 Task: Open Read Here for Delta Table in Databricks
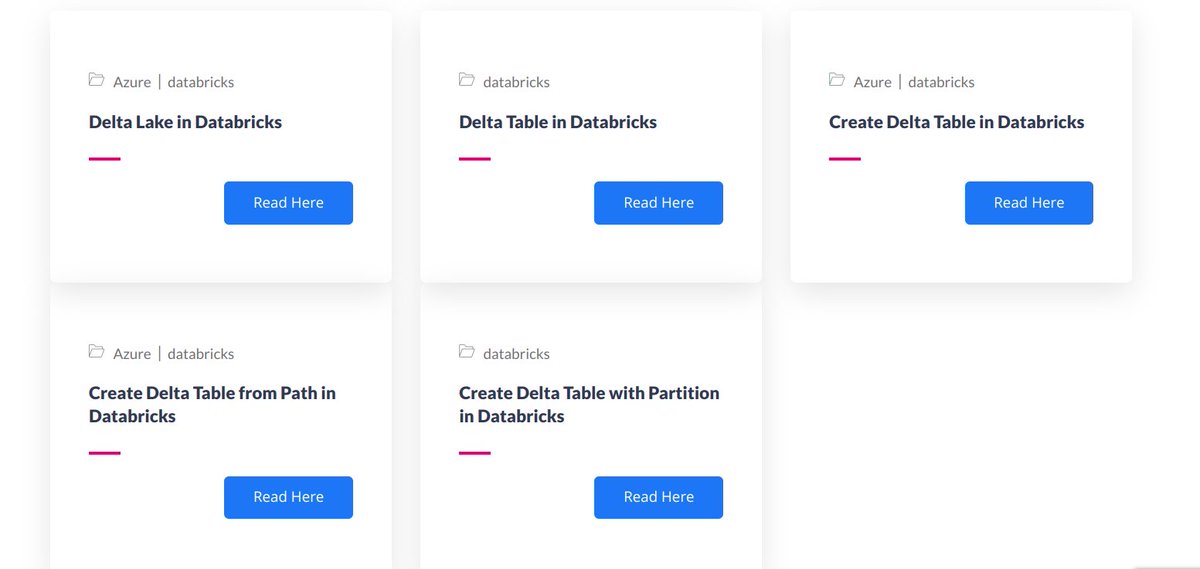[658, 203]
